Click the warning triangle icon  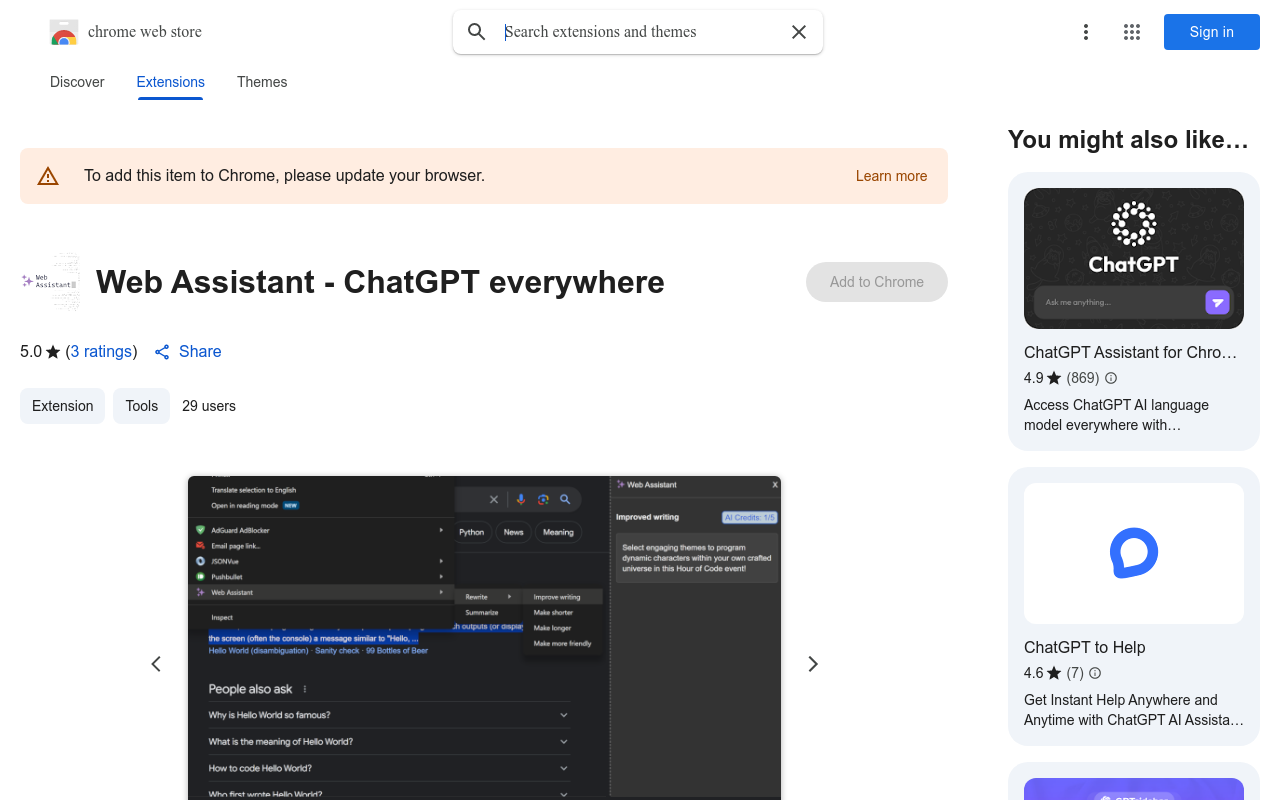tap(48, 176)
